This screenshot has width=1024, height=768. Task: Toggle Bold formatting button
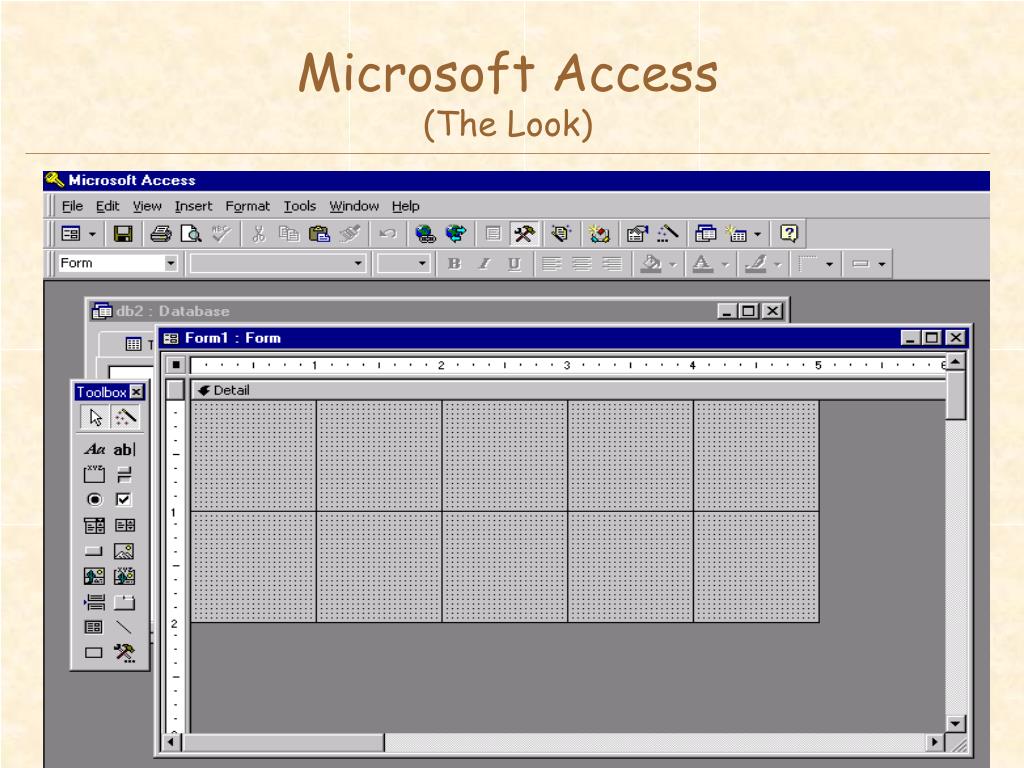(455, 264)
